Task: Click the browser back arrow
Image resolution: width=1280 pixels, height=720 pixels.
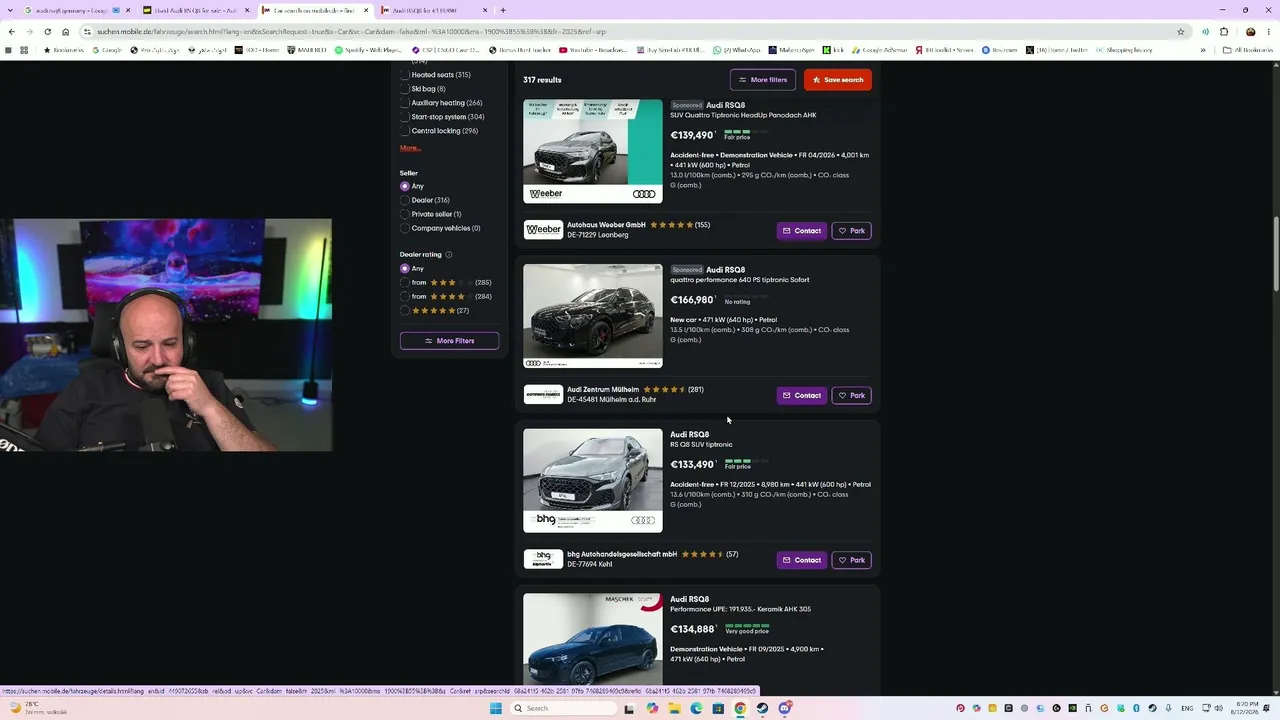Action: [x=10, y=31]
